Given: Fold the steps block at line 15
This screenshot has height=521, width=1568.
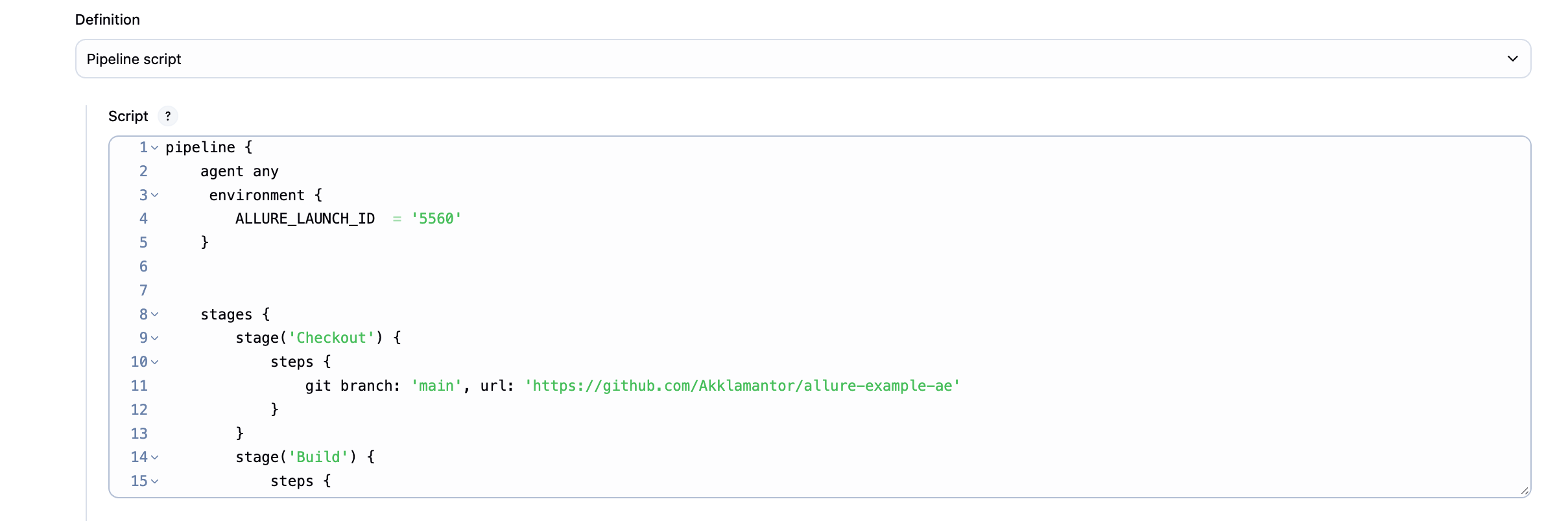Looking at the screenshot, I should (x=155, y=481).
